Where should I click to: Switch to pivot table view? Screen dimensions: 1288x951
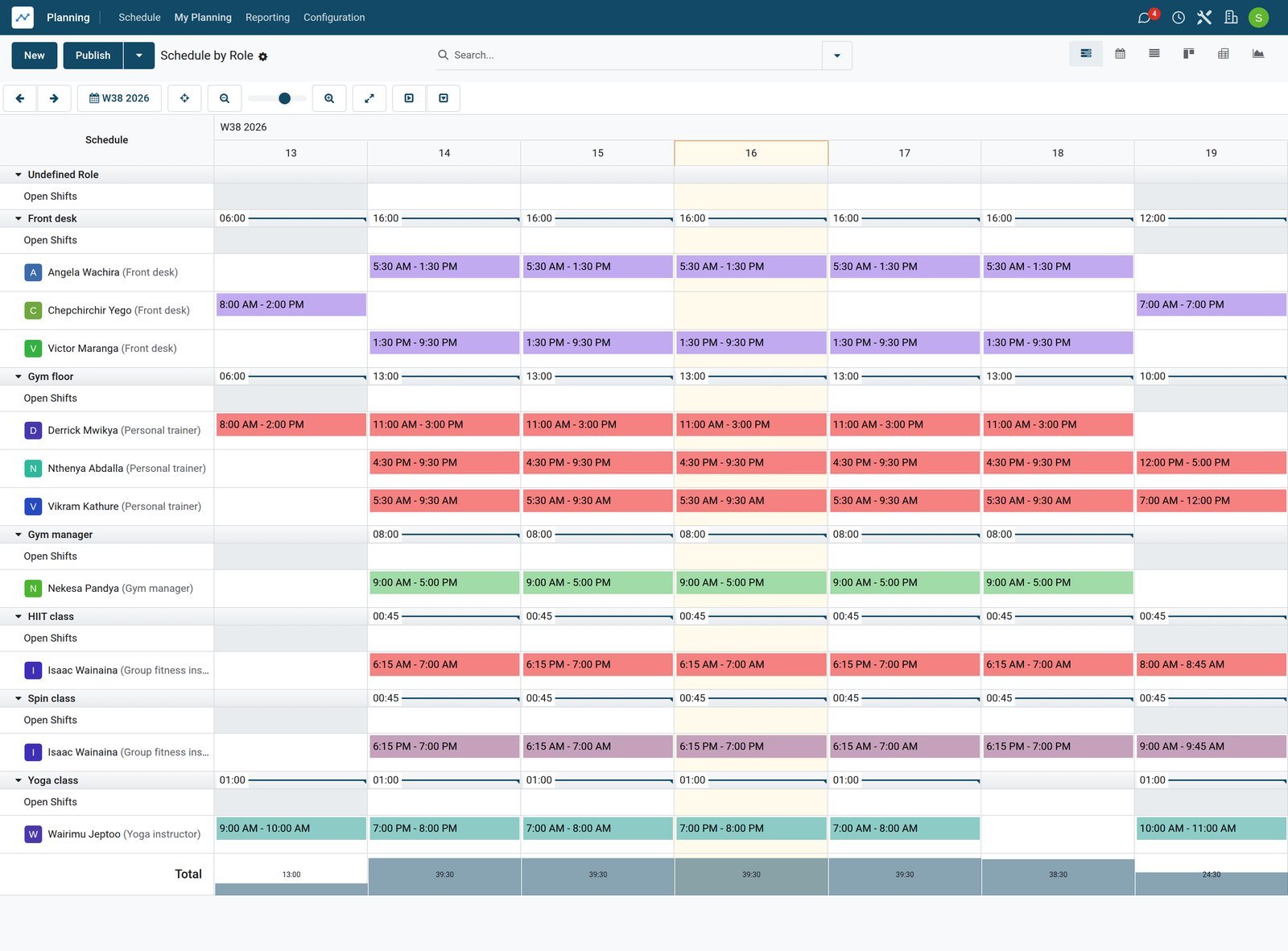tap(1224, 54)
